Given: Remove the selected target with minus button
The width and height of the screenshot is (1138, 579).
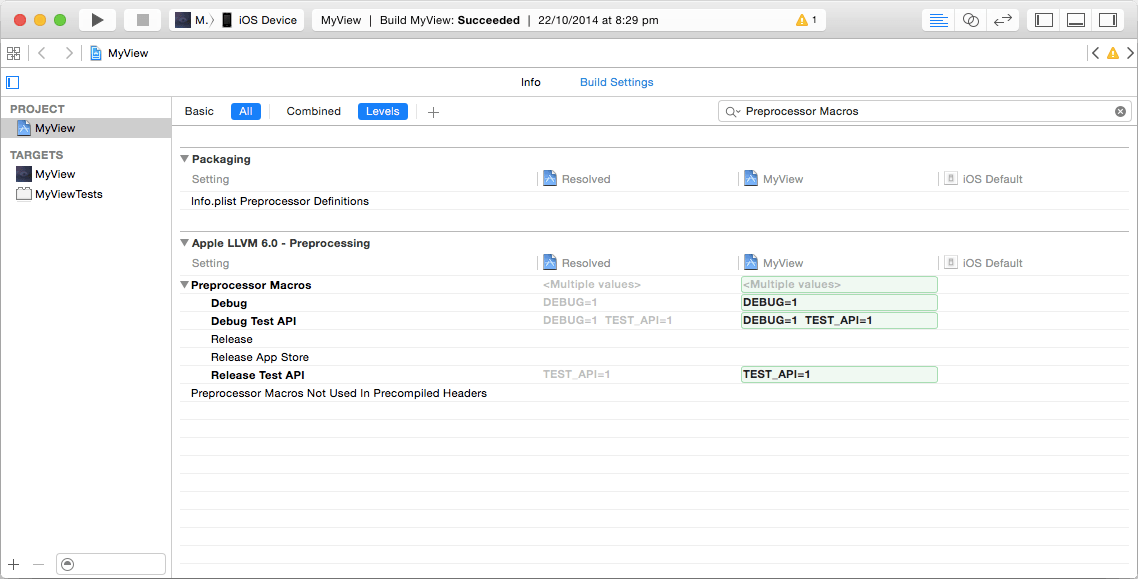Looking at the screenshot, I should pyautogui.click(x=39, y=564).
